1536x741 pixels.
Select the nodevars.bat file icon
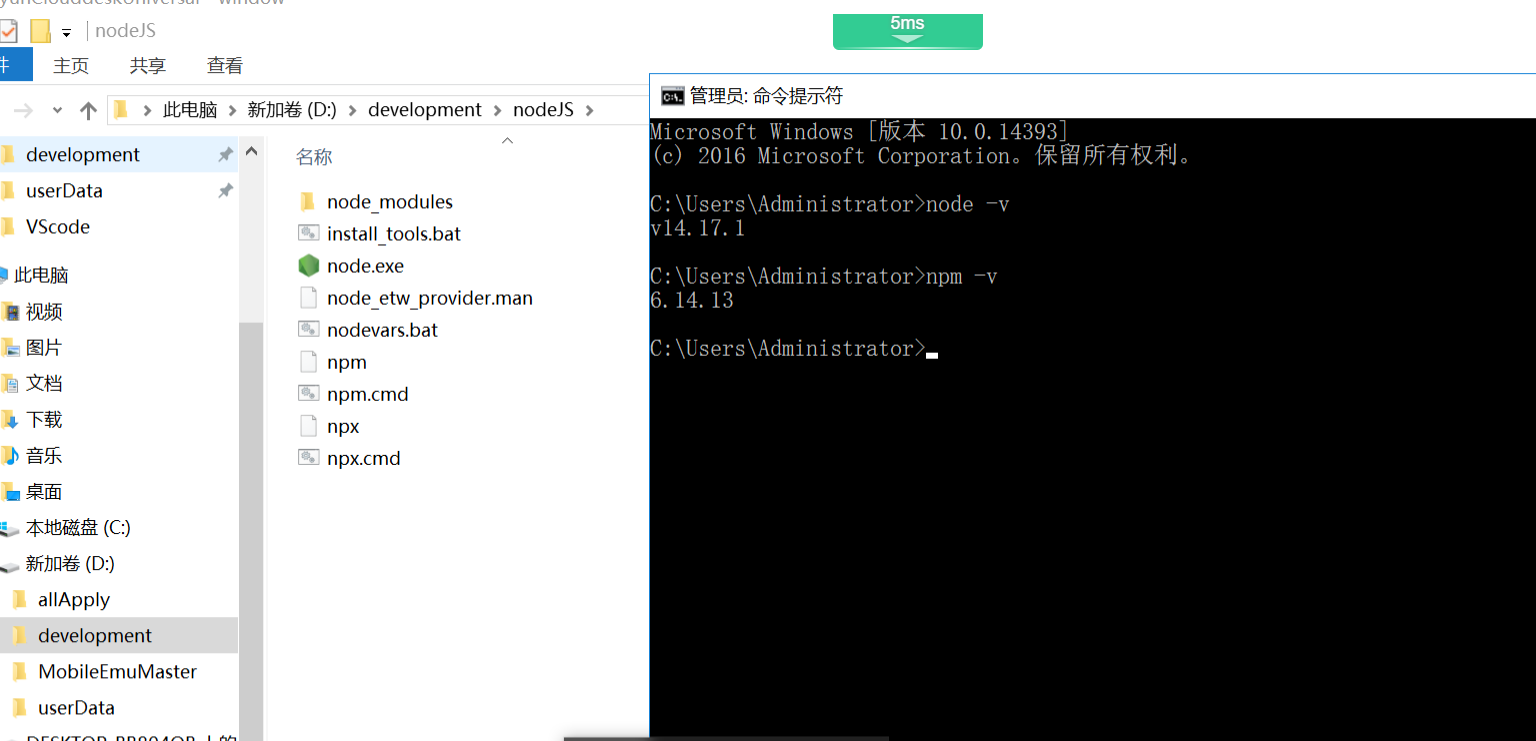(x=310, y=329)
